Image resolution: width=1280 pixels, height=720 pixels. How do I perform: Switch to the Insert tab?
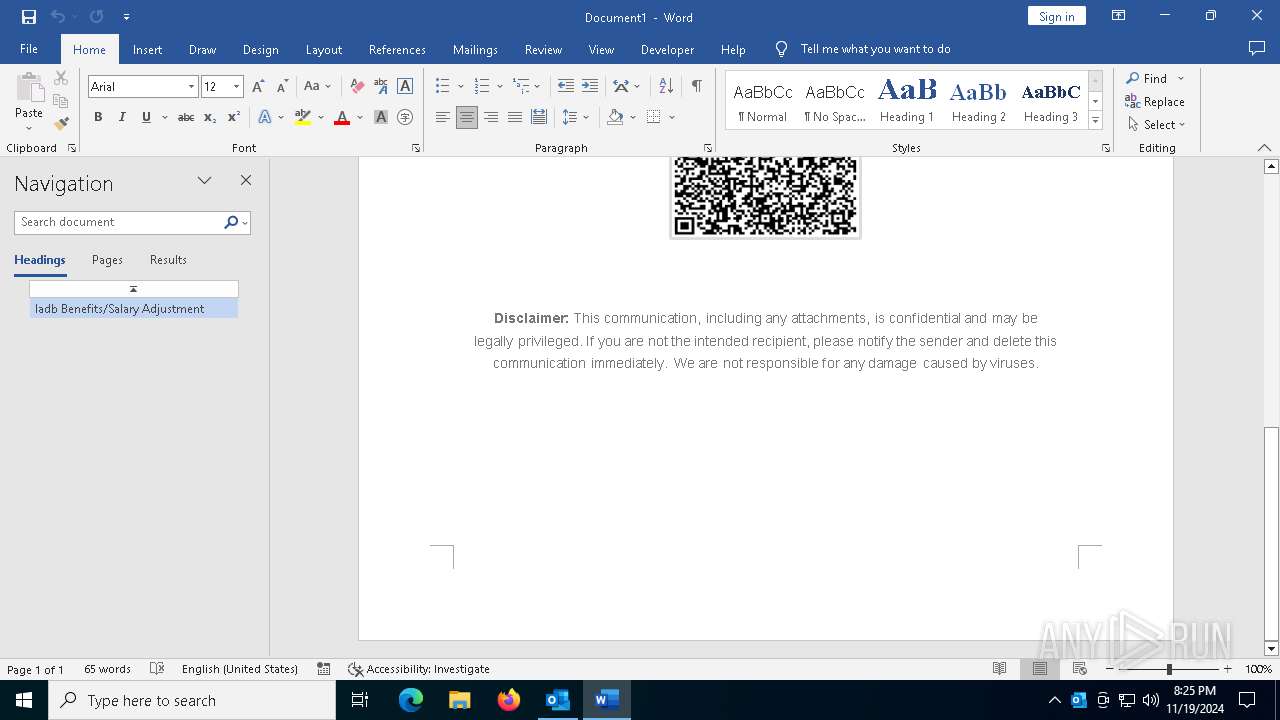(x=147, y=50)
